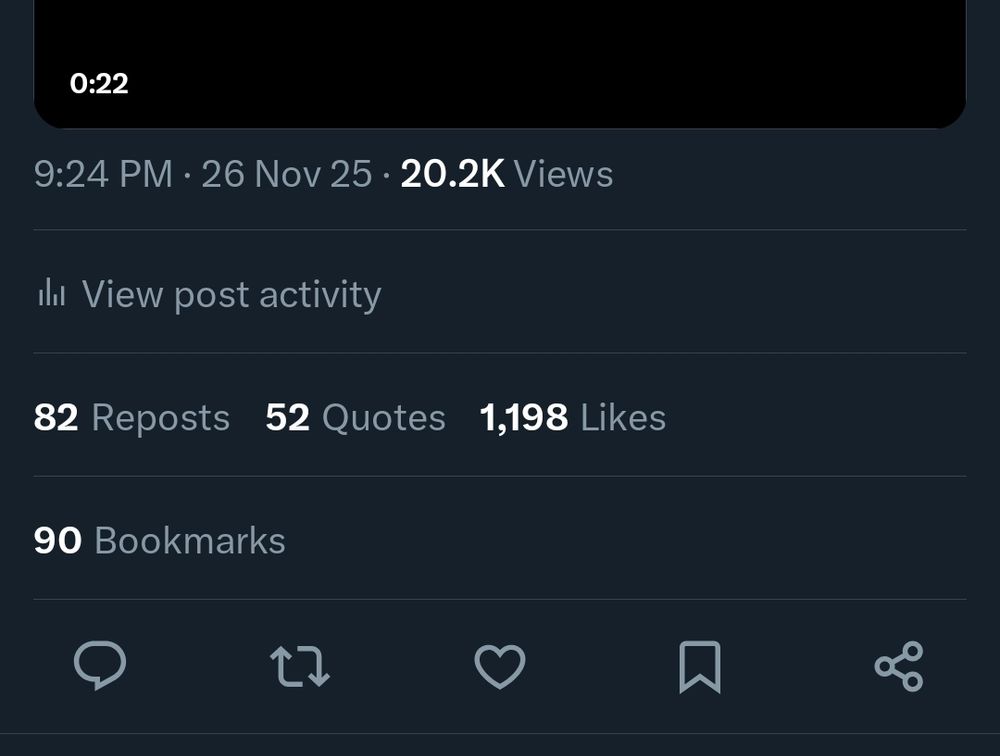Open the share icon menu
The image size is (1000, 756).
899,666
